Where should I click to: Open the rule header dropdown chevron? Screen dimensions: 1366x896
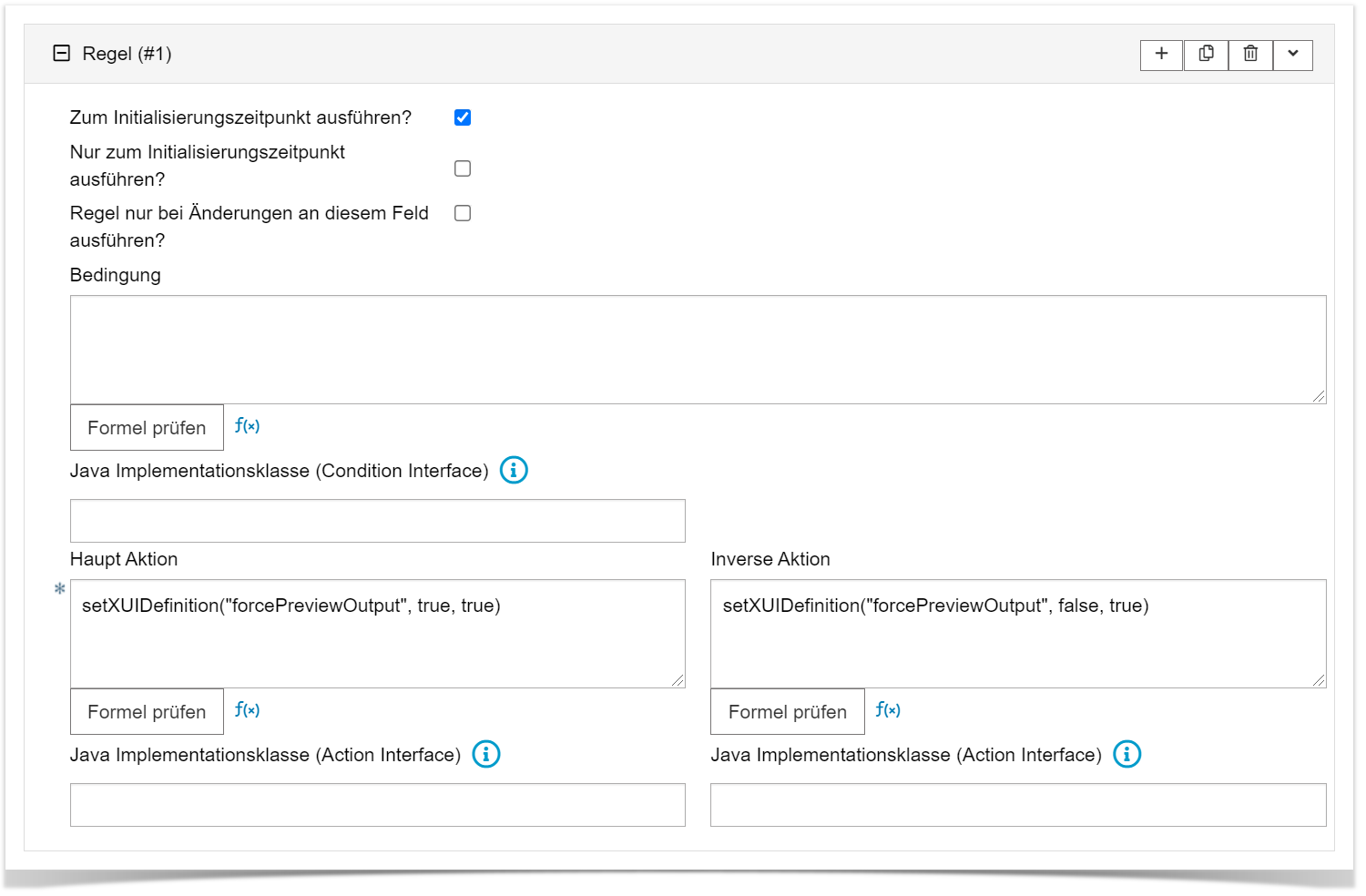pyautogui.click(x=1292, y=55)
